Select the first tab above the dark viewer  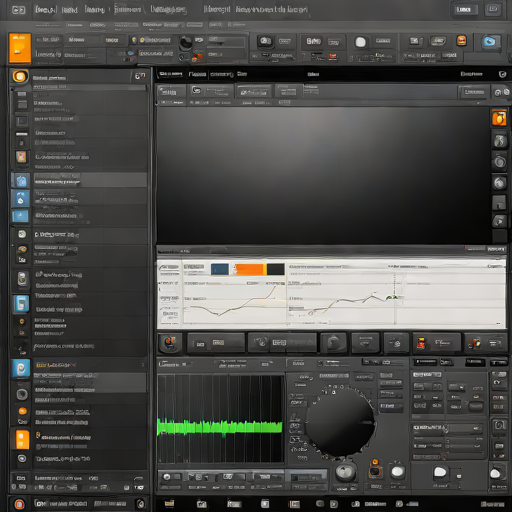pos(170,74)
